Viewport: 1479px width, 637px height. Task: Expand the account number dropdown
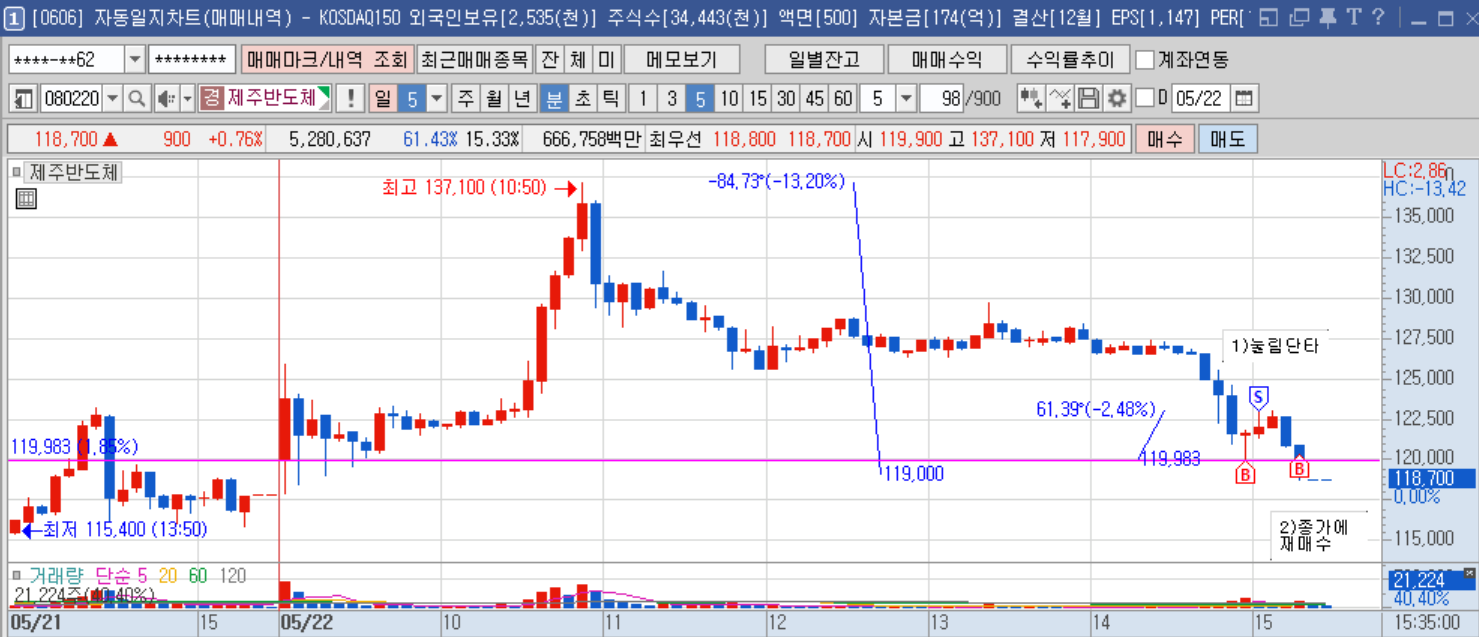tap(135, 59)
